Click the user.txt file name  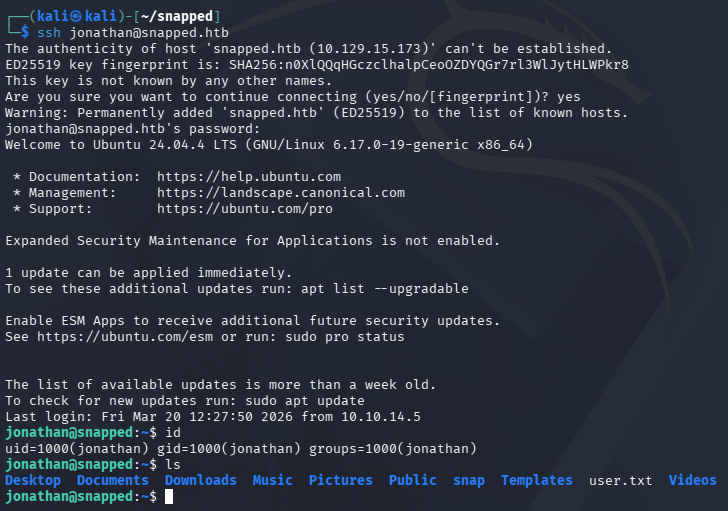click(621, 481)
